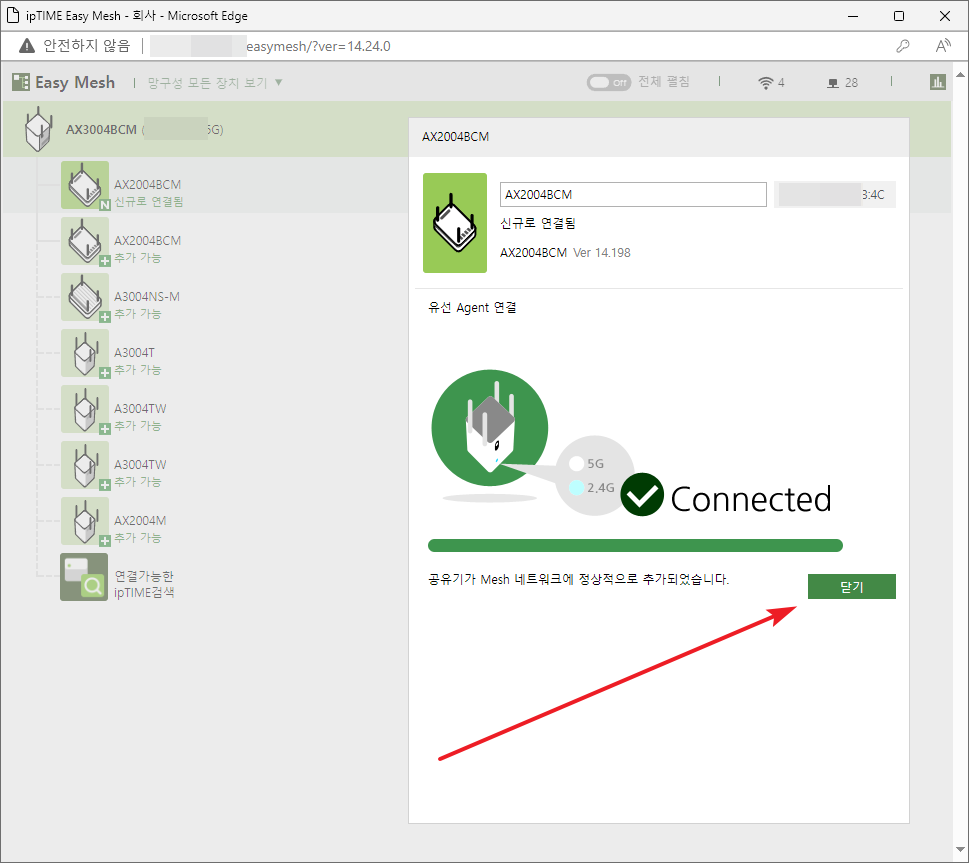
Task: Click the Read Aloud icon in address bar
Action: point(943,46)
